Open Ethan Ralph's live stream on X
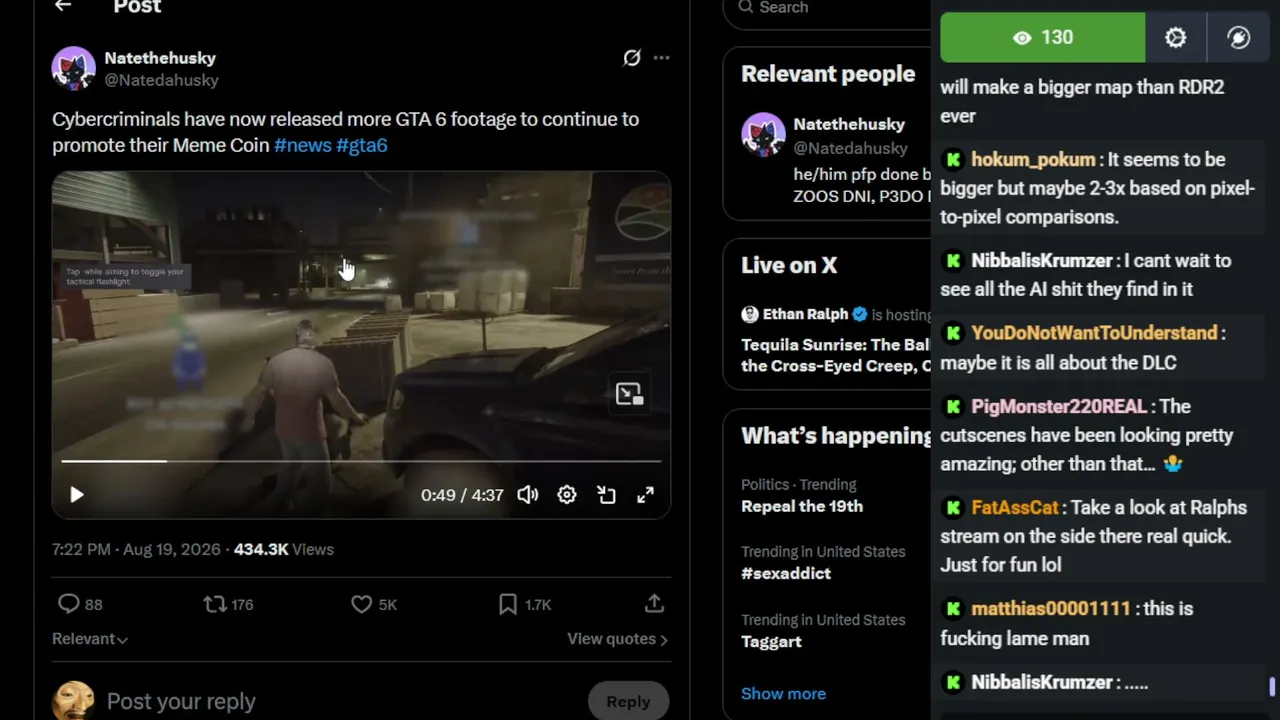Viewport: 1280px width, 720px height. point(836,355)
